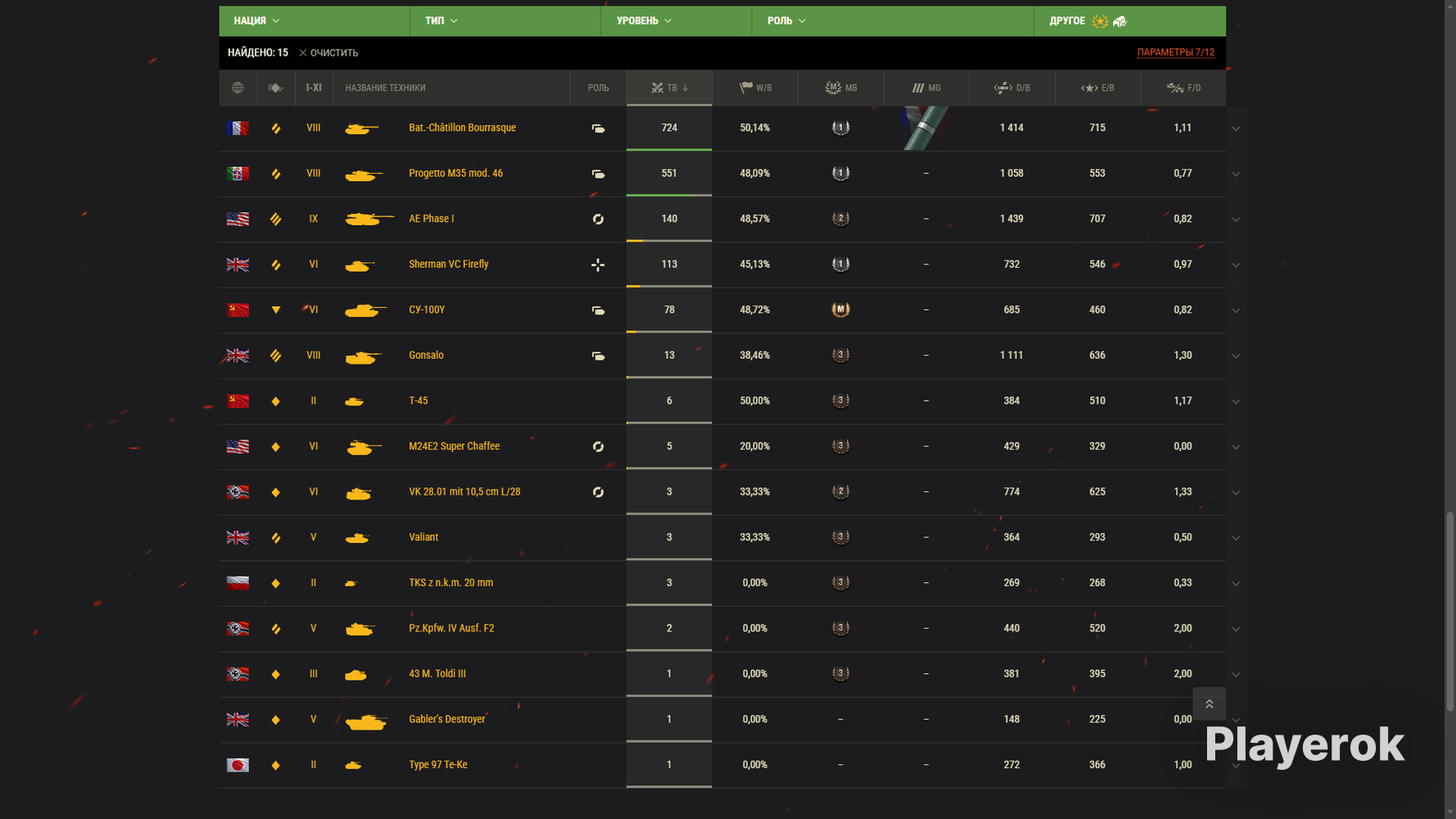Image resolution: width=1456 pixels, height=819 pixels.
Task: Open the ПАРАМЕТРЫ 7/12 link
Action: 1176,52
